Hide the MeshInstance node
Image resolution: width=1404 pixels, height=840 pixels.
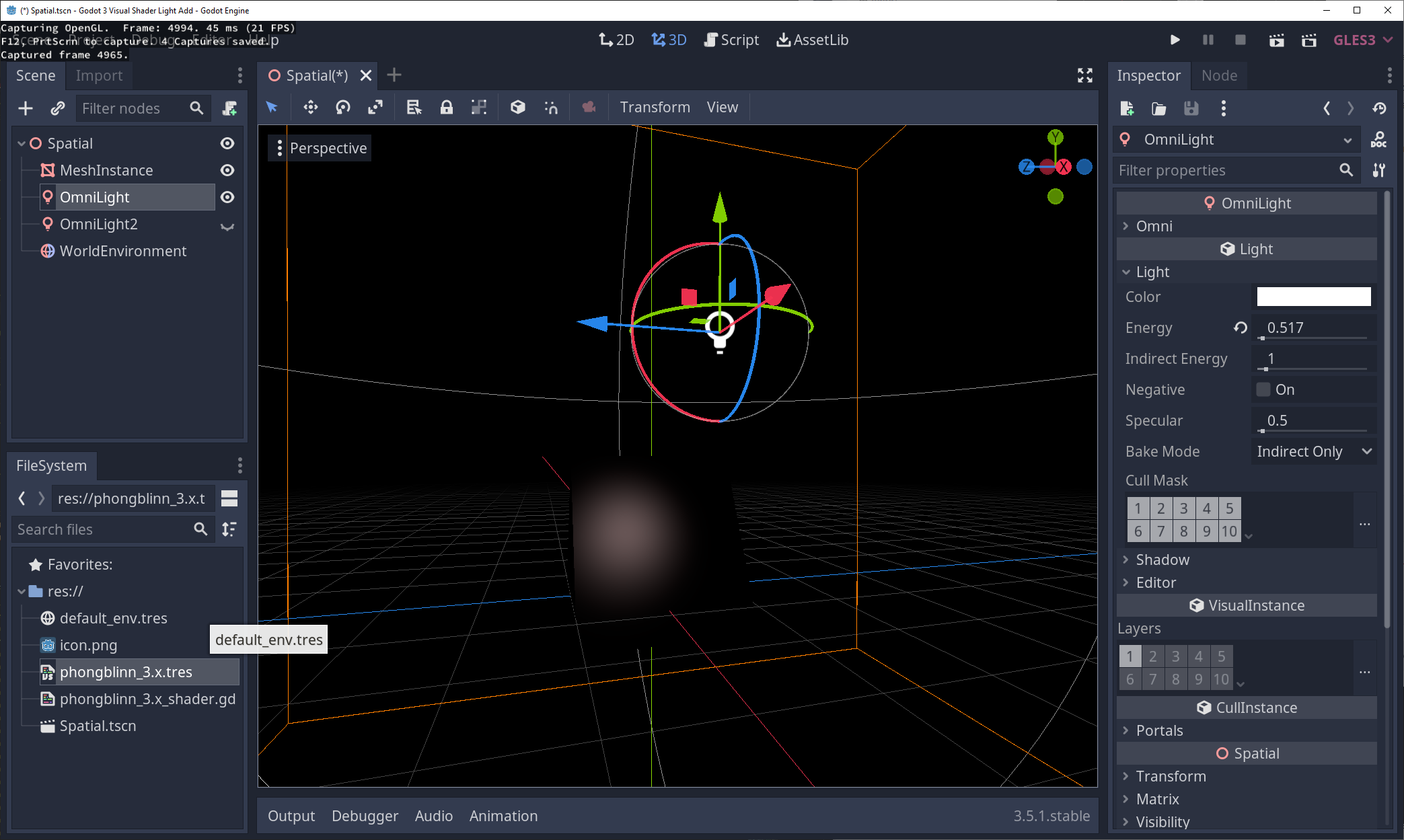point(227,169)
